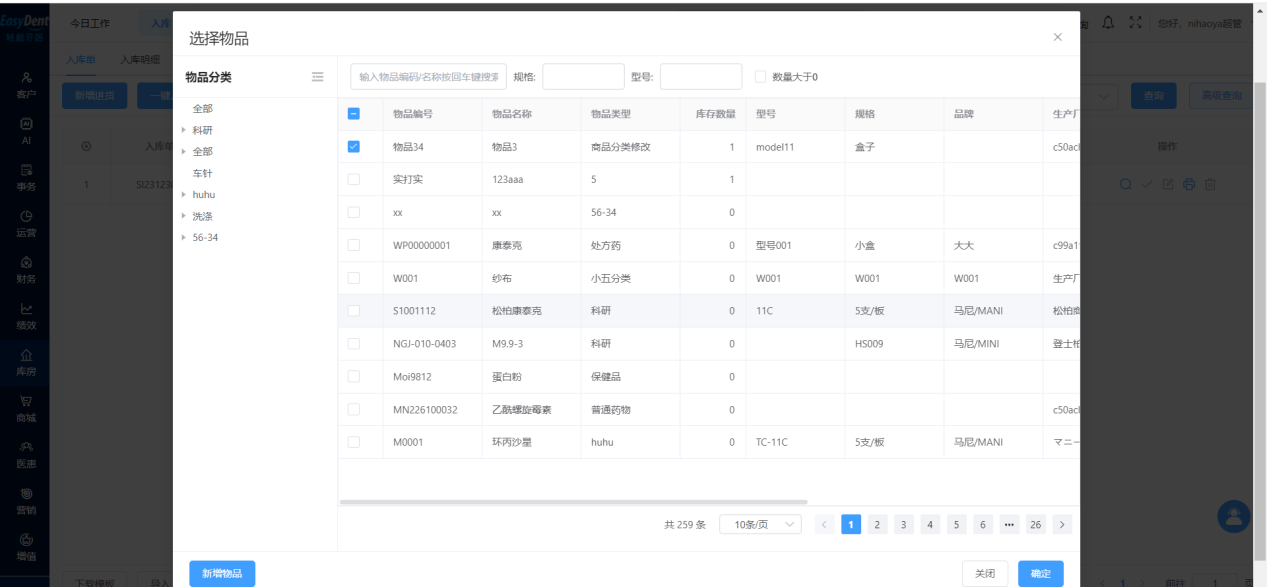Click the 新增物品 button
Viewport: 1267px width, 587px height.
point(222,573)
